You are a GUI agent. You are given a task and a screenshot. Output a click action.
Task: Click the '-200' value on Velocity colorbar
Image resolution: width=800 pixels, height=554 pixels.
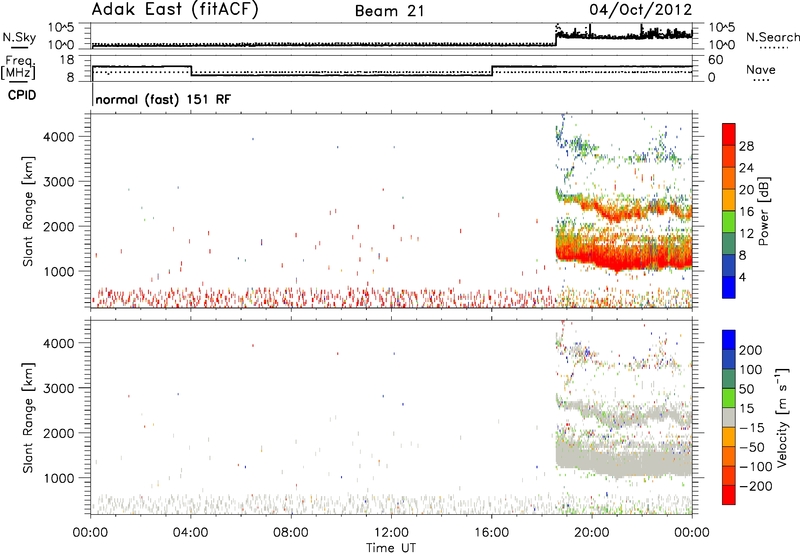(754, 486)
